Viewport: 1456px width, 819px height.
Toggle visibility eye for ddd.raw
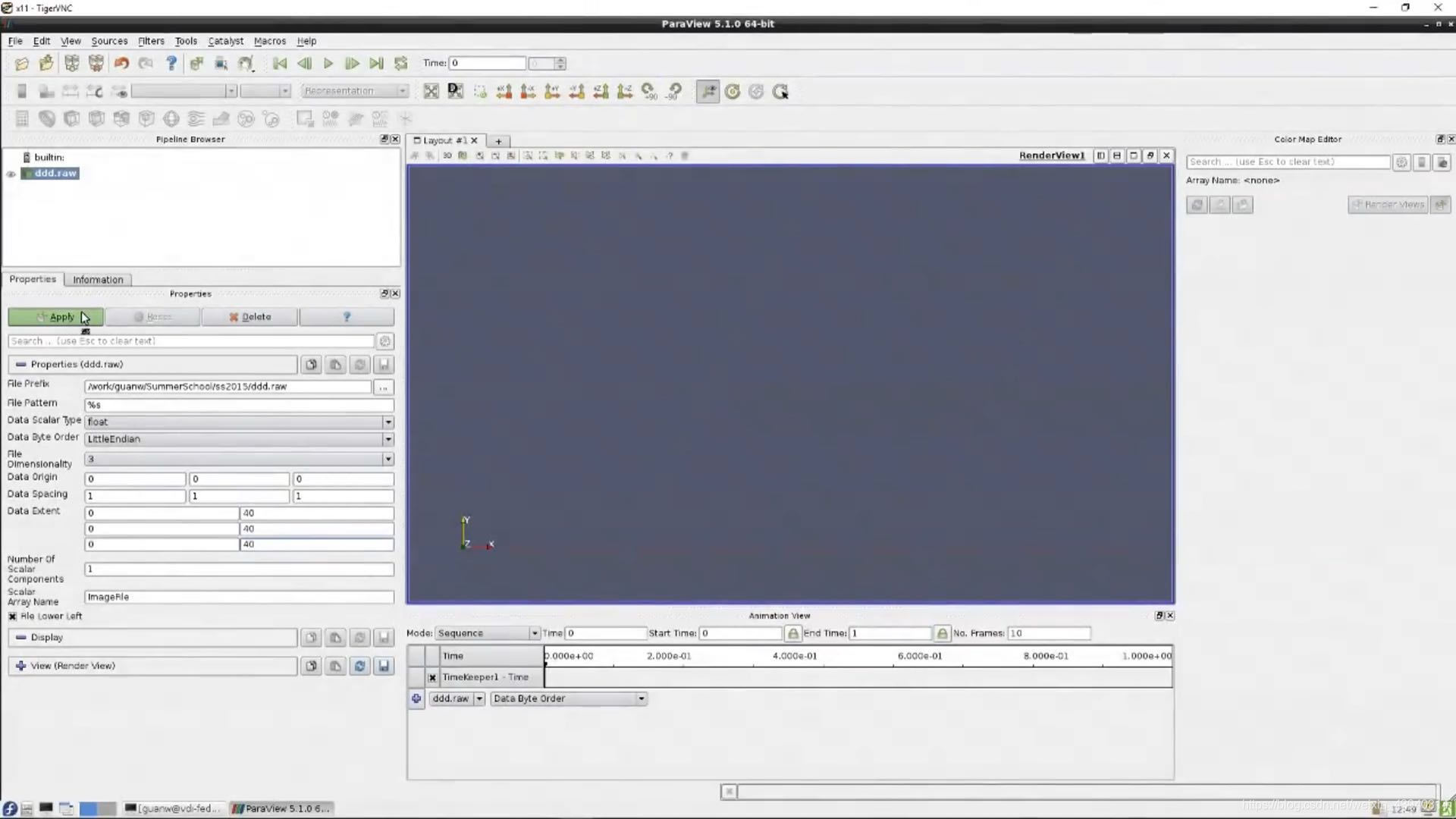pos(11,174)
